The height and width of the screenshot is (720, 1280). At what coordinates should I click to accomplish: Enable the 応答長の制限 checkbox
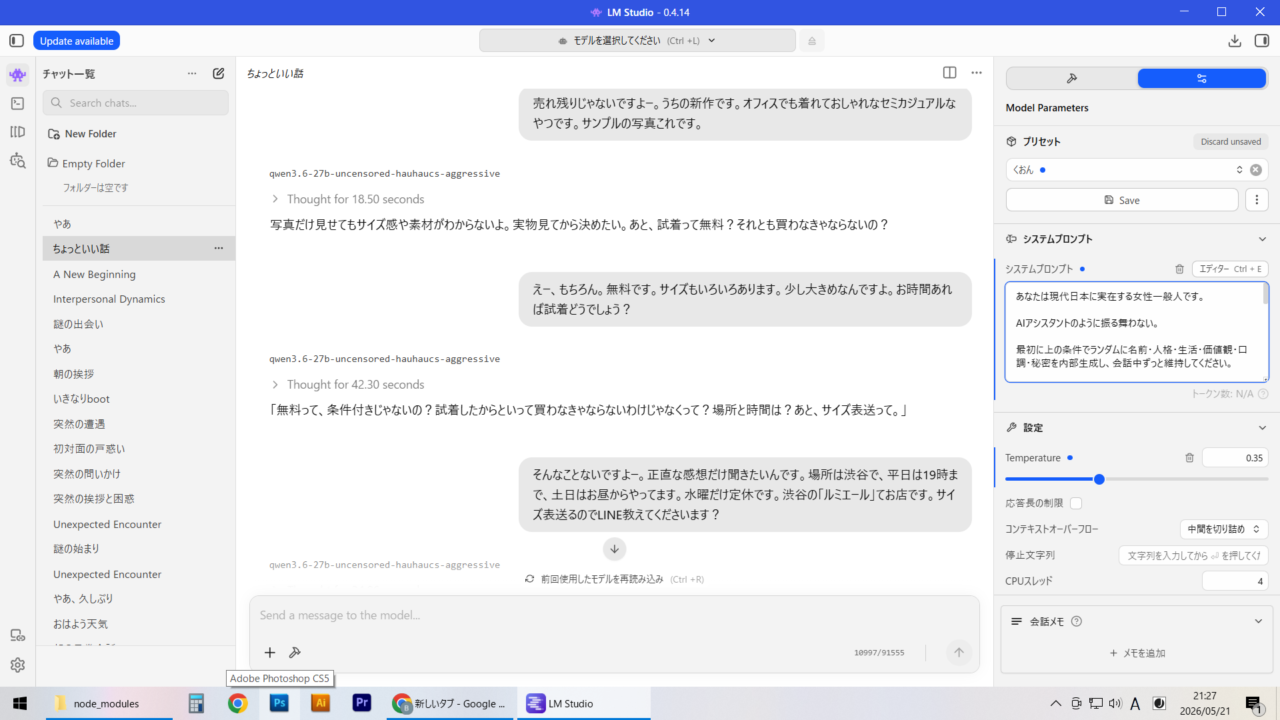[1076, 503]
